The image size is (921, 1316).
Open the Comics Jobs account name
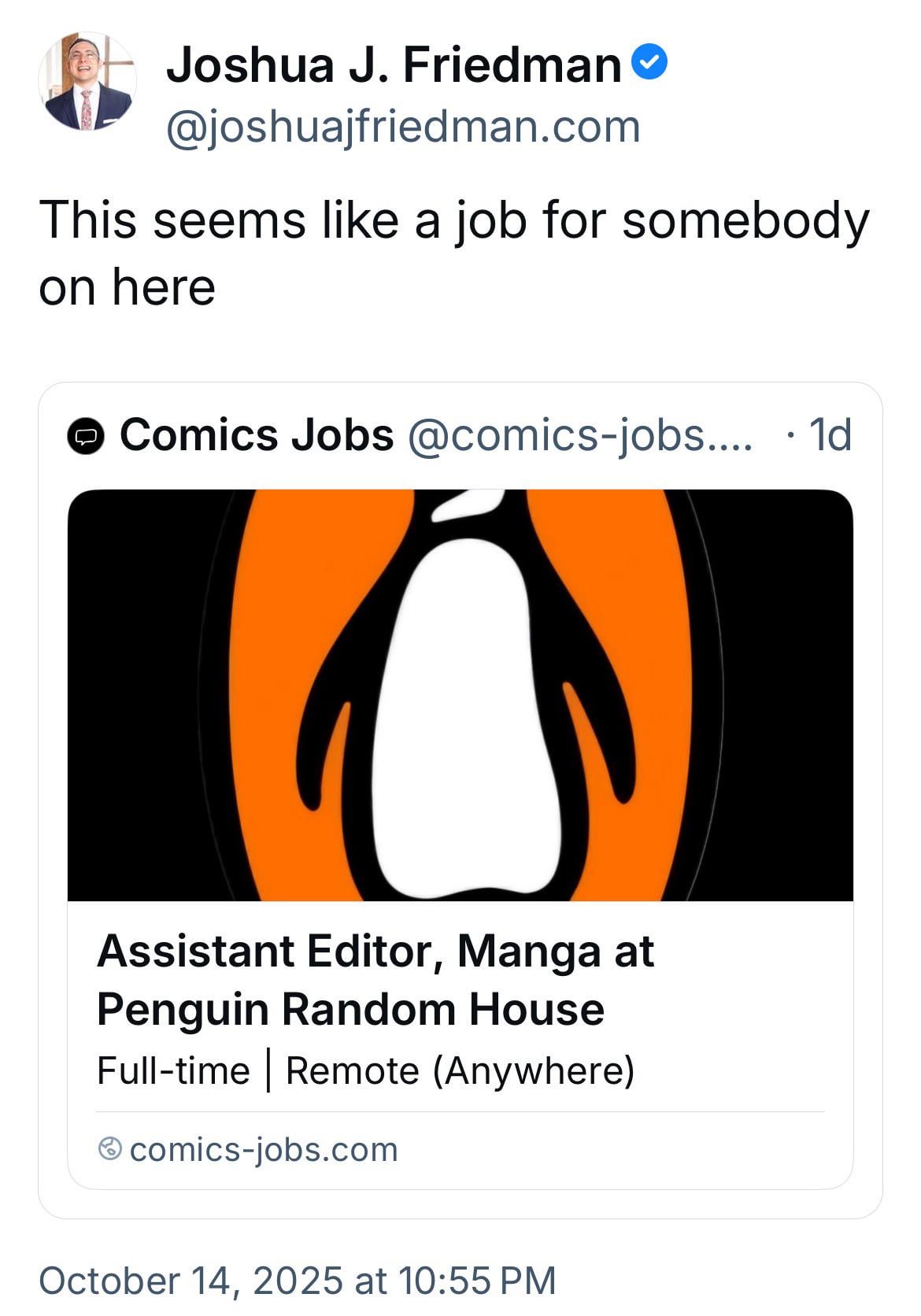click(x=257, y=434)
